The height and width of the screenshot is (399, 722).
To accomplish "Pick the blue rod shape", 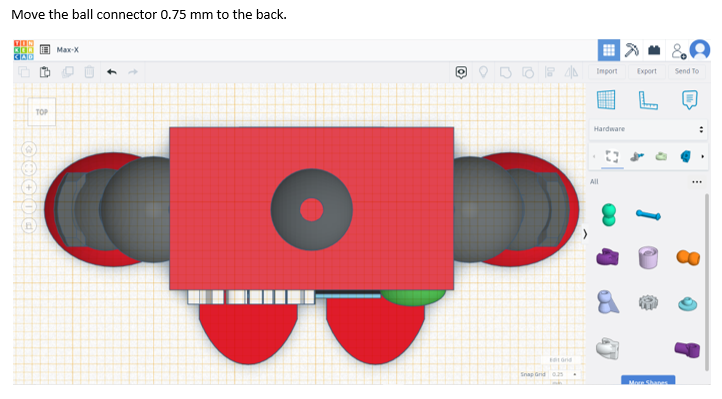I will pyautogui.click(x=648, y=214).
